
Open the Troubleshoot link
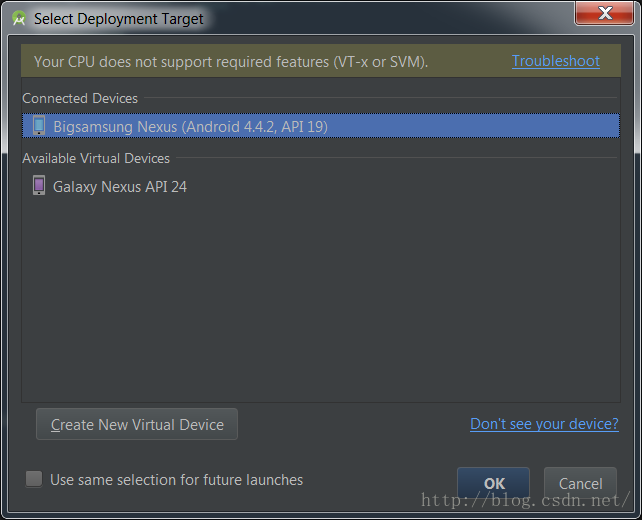coord(556,61)
